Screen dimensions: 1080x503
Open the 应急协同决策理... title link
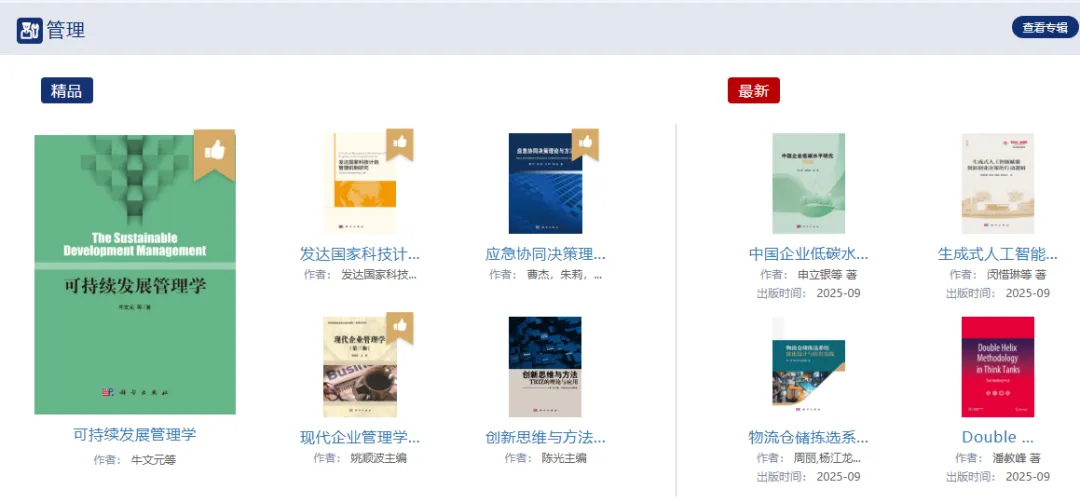point(546,254)
